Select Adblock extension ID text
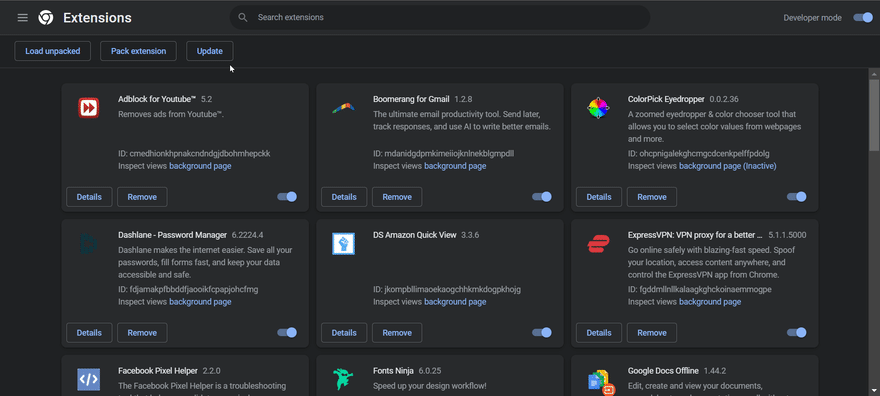880x396 pixels. (194, 153)
